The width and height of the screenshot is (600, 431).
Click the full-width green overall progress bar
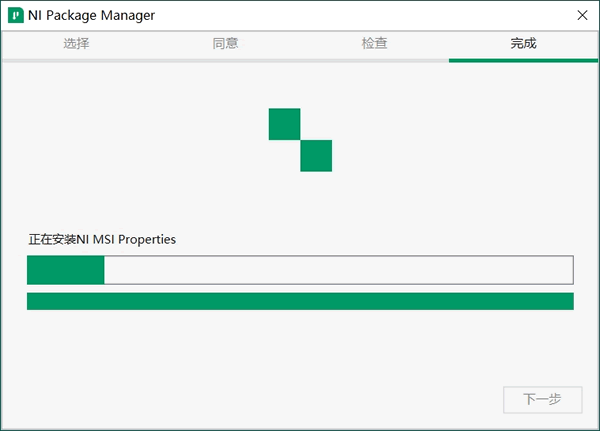[x=300, y=301]
